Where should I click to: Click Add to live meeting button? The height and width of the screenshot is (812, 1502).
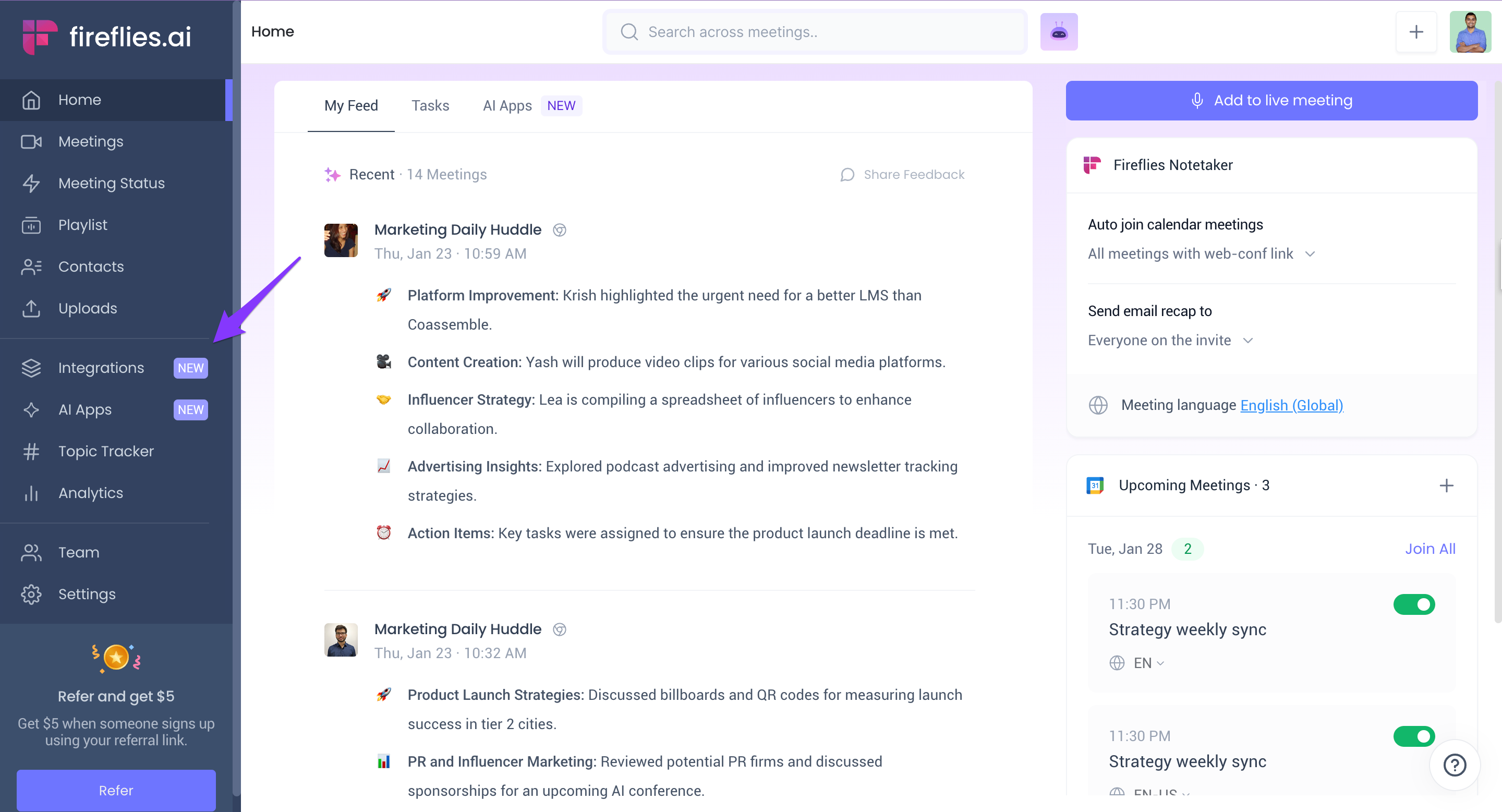tap(1271, 100)
